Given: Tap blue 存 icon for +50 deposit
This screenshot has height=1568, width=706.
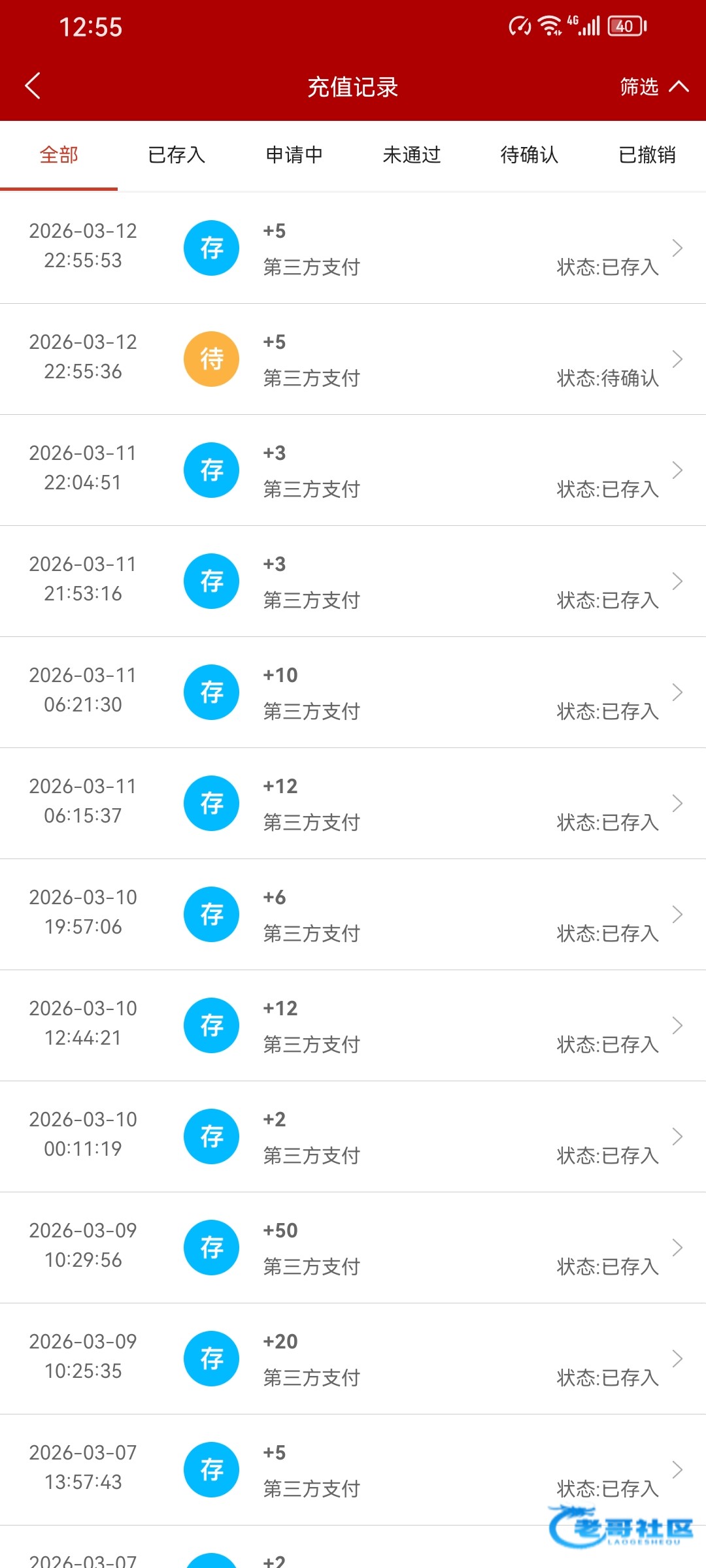Looking at the screenshot, I should tap(211, 1247).
